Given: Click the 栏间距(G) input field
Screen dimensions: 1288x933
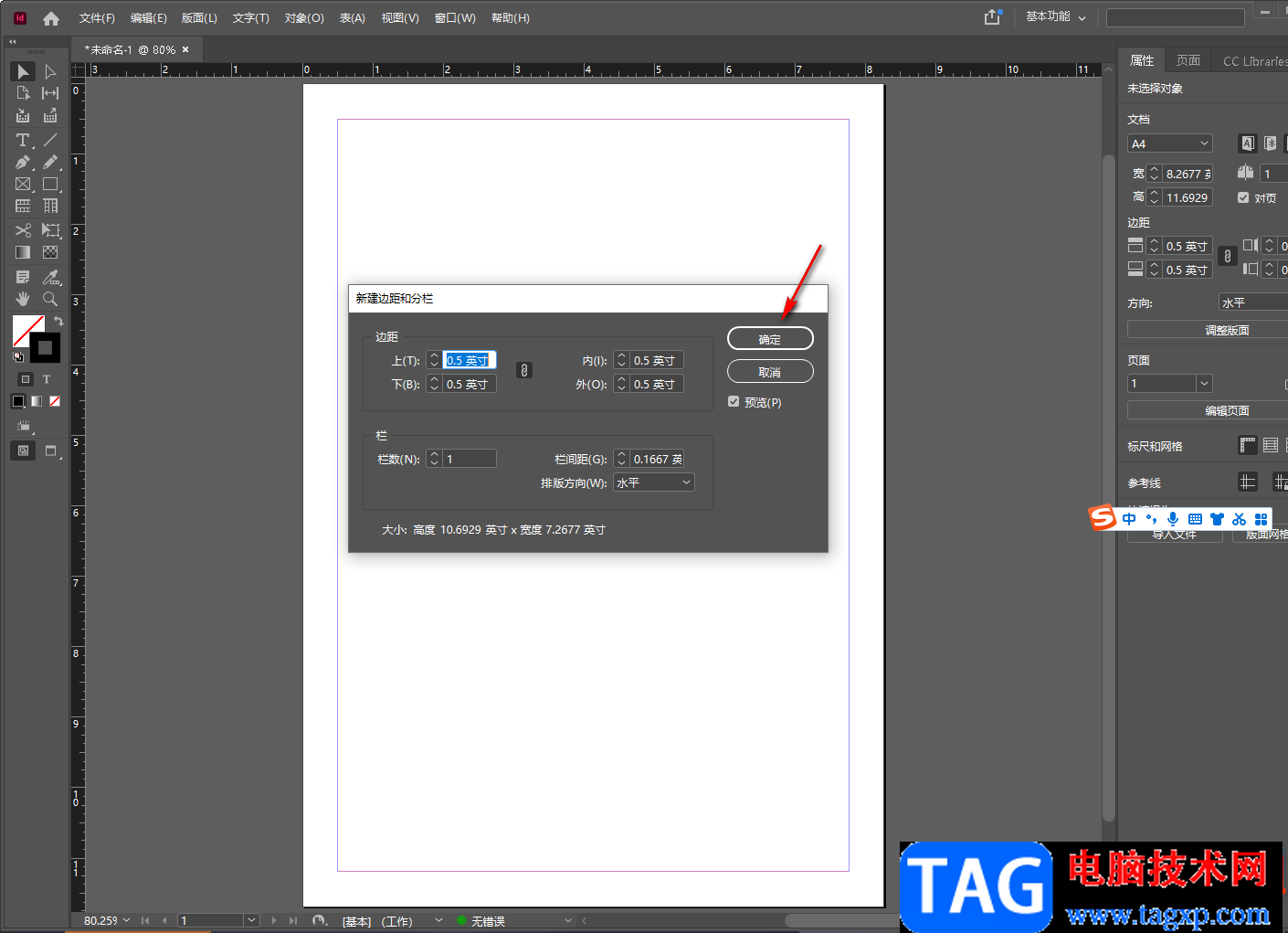Looking at the screenshot, I should point(657,459).
